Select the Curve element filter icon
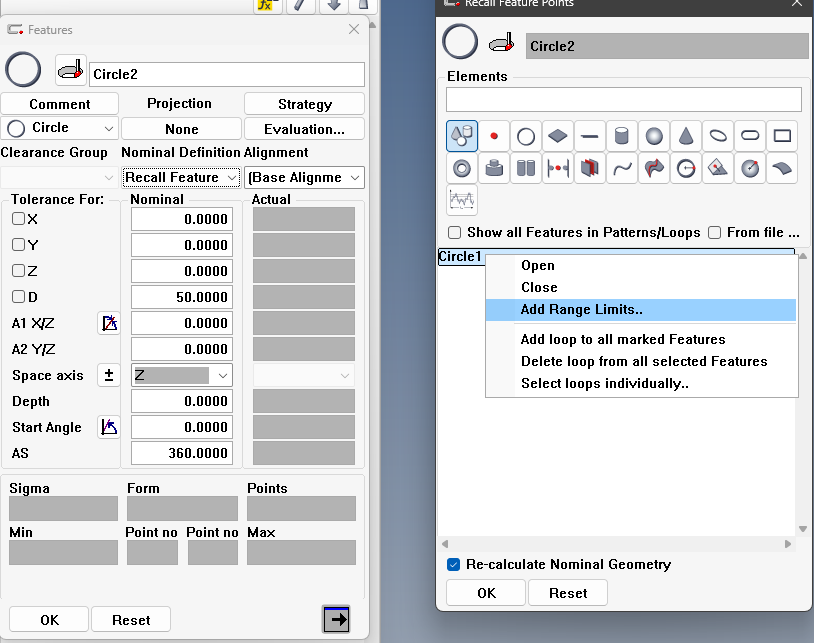This screenshot has width=814, height=643. [x=622, y=168]
